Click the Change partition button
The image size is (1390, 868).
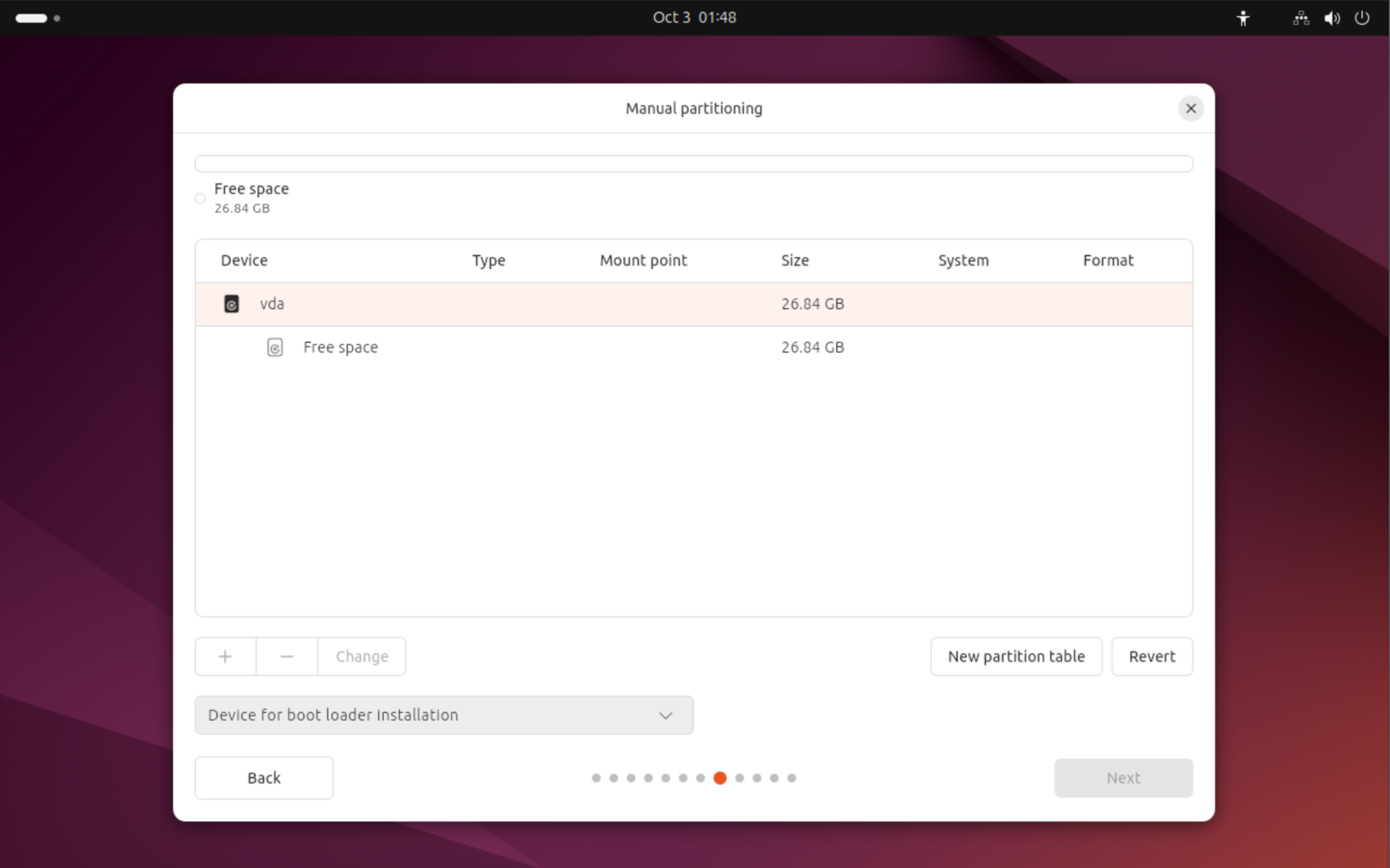(362, 657)
